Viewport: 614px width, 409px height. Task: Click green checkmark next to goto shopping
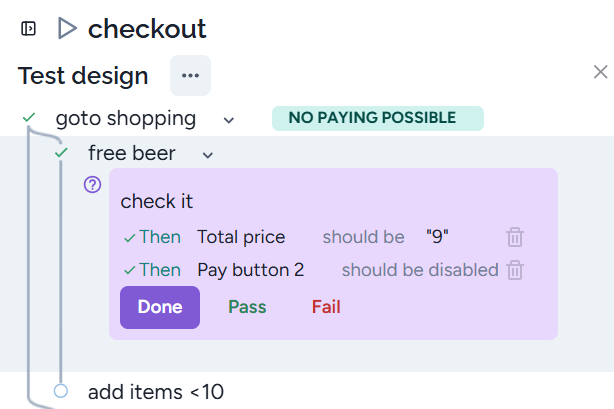29,118
